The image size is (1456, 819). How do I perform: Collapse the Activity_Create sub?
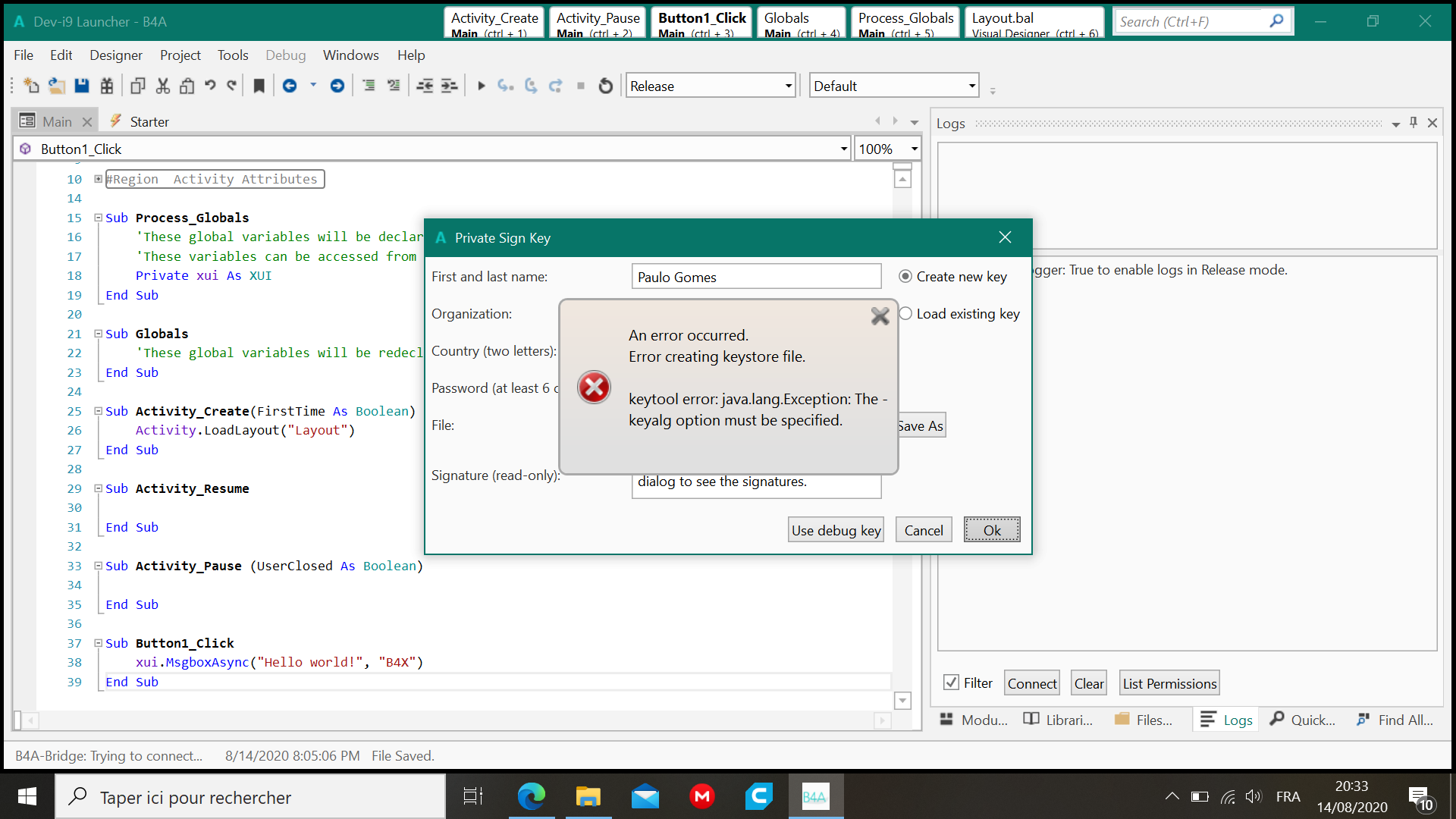tap(98, 411)
